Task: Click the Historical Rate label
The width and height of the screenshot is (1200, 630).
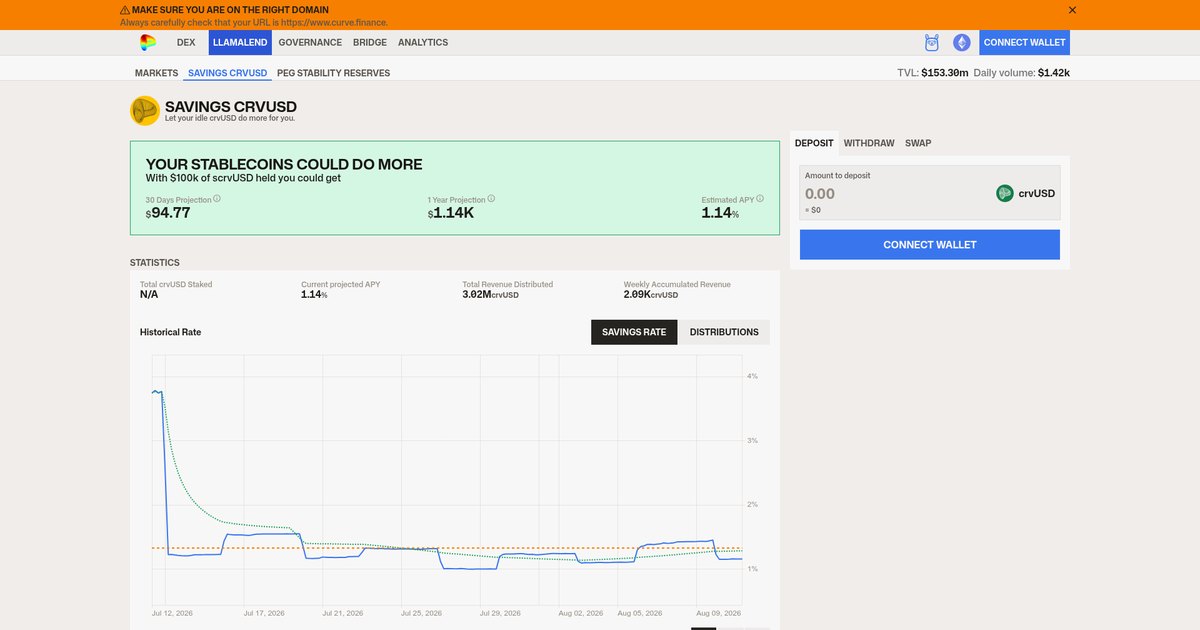Action: [x=170, y=332]
